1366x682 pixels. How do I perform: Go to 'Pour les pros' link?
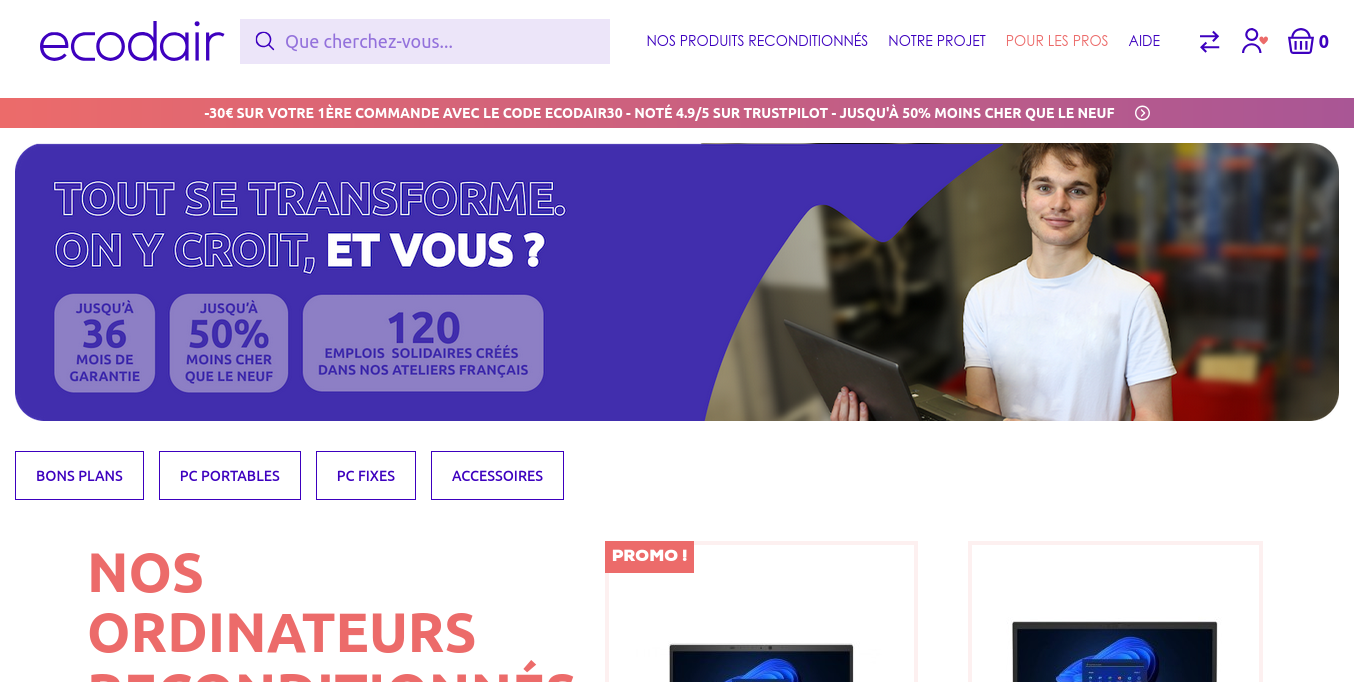tap(1057, 41)
